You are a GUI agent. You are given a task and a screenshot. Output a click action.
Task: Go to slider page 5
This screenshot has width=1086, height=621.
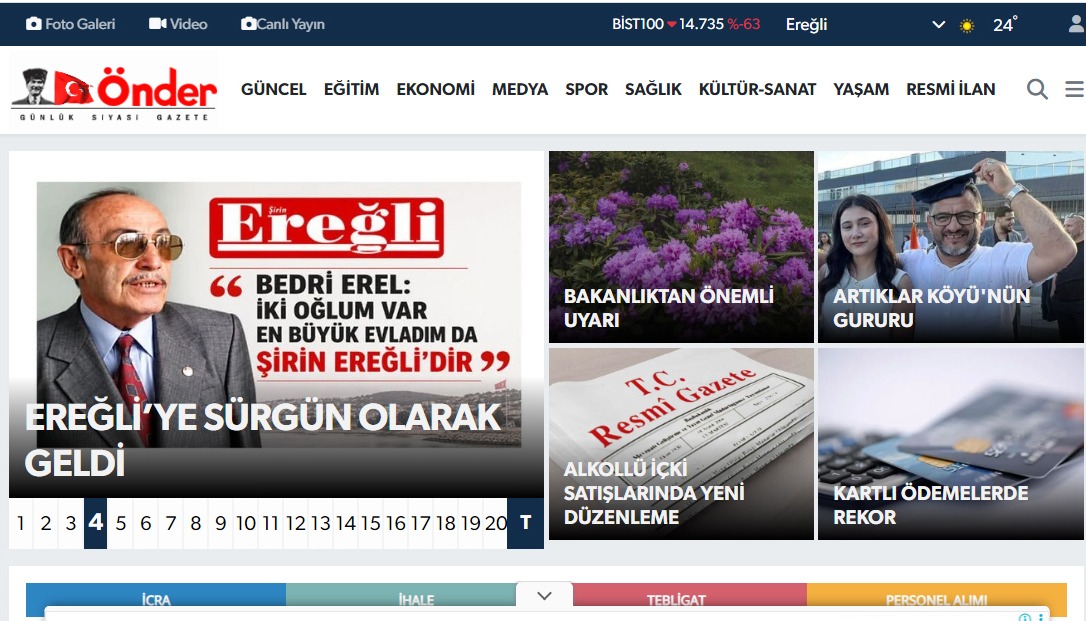(x=121, y=523)
